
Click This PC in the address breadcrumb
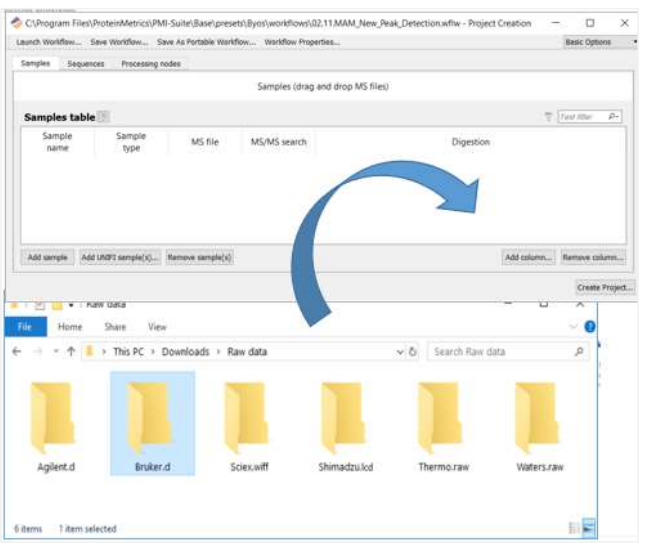pyautogui.click(x=128, y=352)
